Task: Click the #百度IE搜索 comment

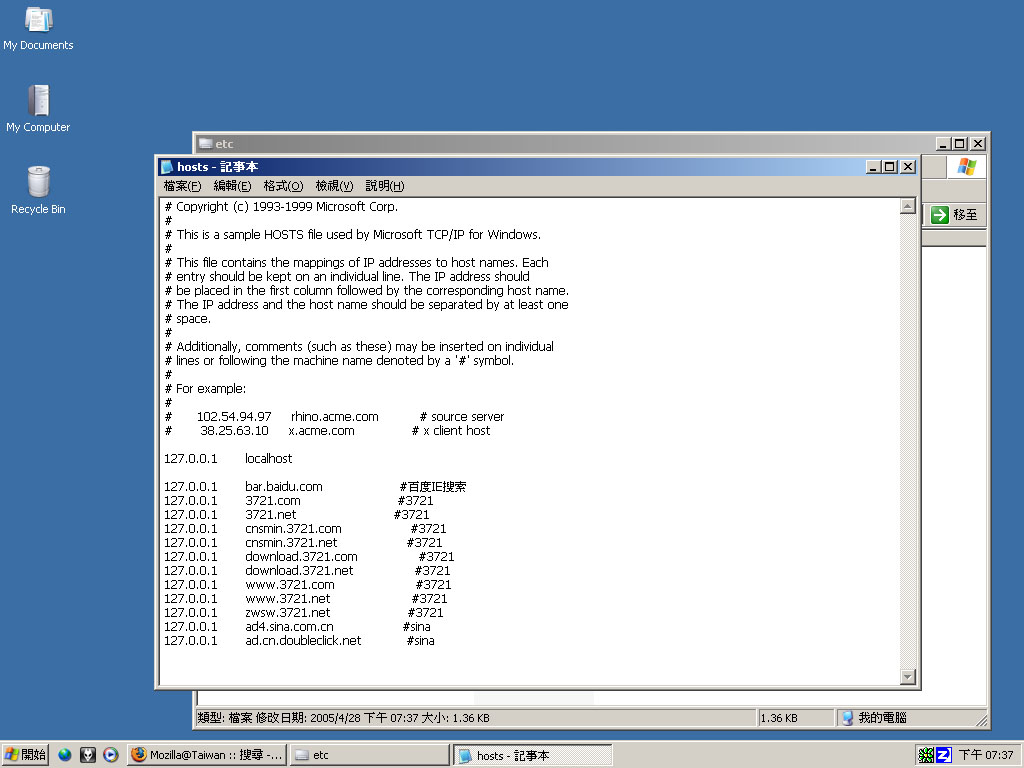Action: pyautogui.click(x=433, y=487)
